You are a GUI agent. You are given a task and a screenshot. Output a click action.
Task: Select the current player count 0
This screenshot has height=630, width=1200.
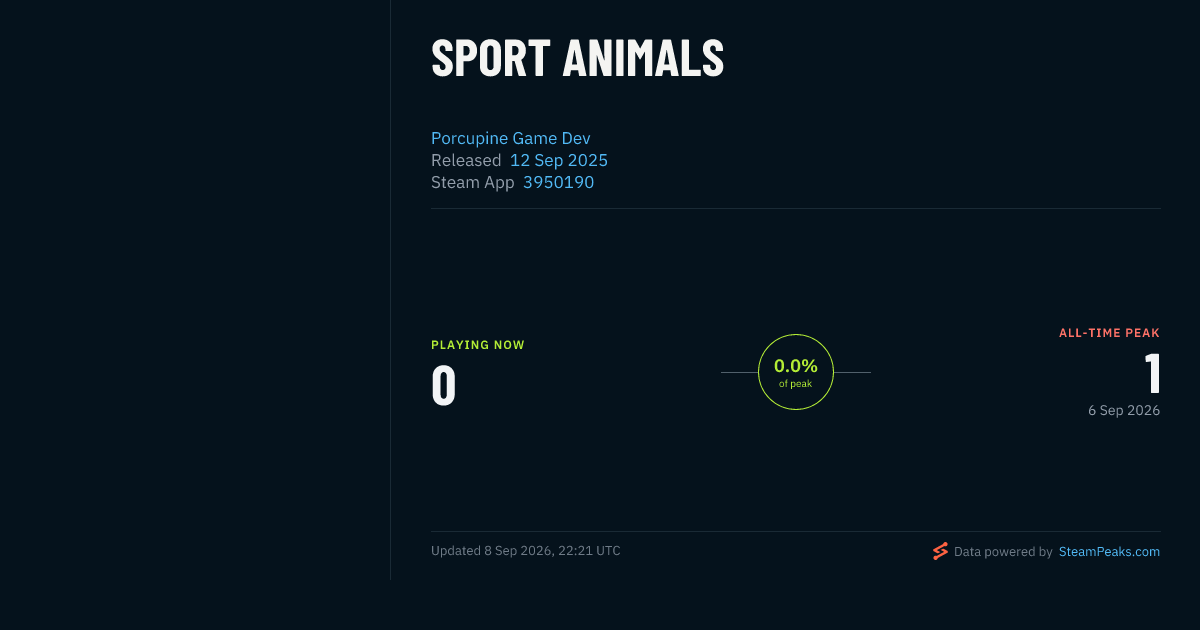coord(444,386)
